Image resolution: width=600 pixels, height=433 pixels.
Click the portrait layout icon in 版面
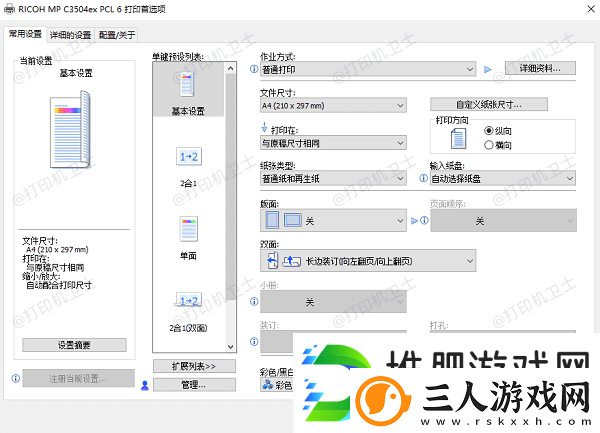pos(272,220)
